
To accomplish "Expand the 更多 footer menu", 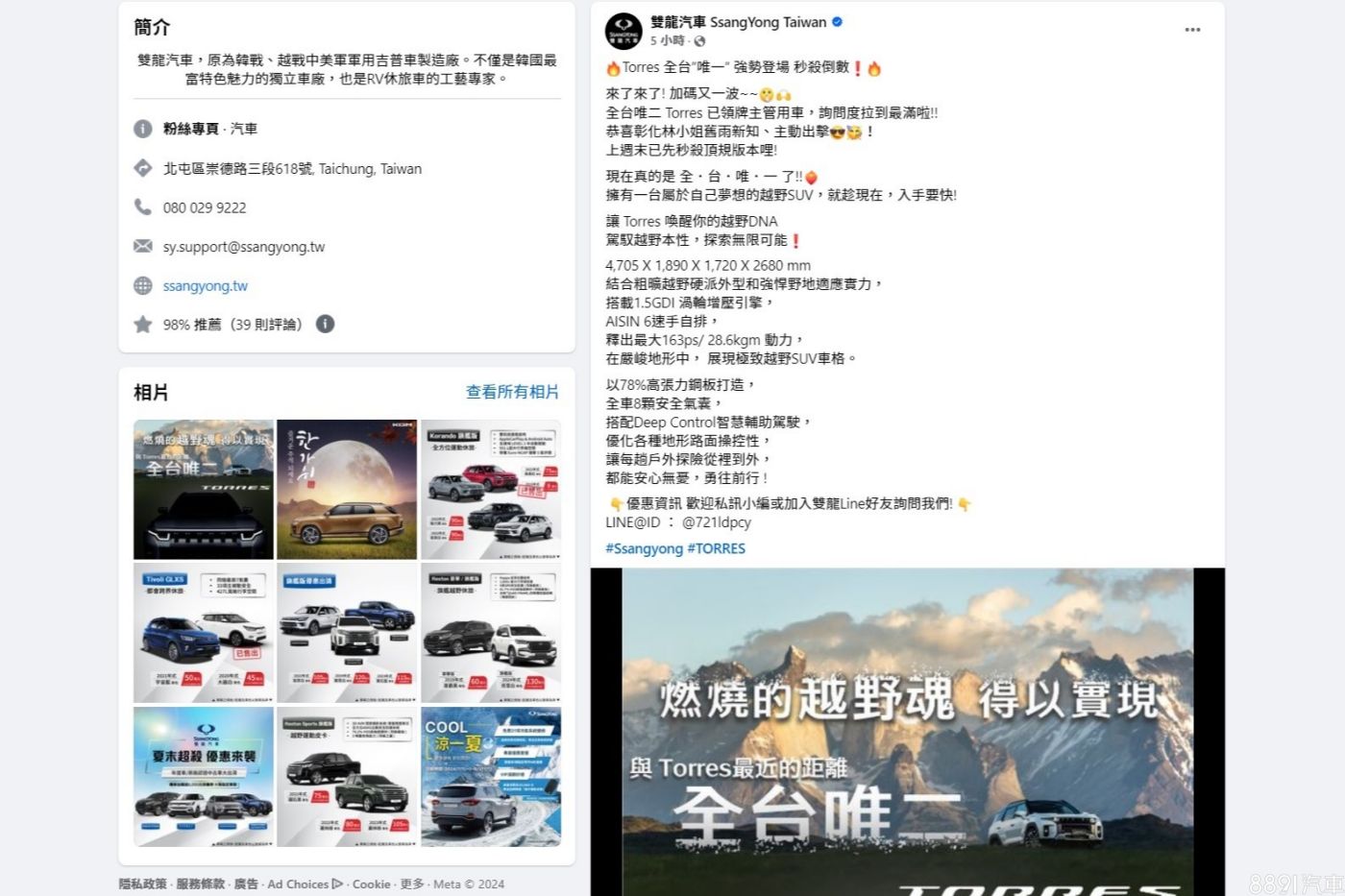I will coord(411,884).
